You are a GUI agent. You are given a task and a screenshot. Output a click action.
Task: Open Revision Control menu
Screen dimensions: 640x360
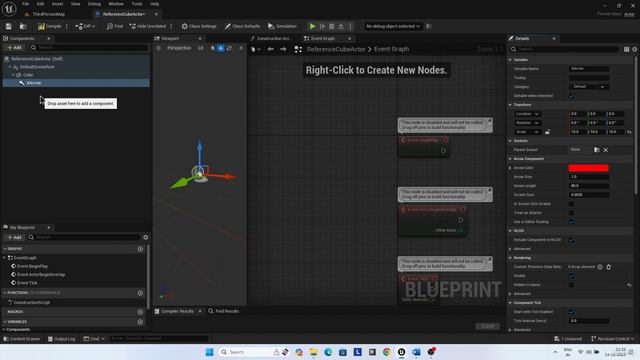coord(612,339)
